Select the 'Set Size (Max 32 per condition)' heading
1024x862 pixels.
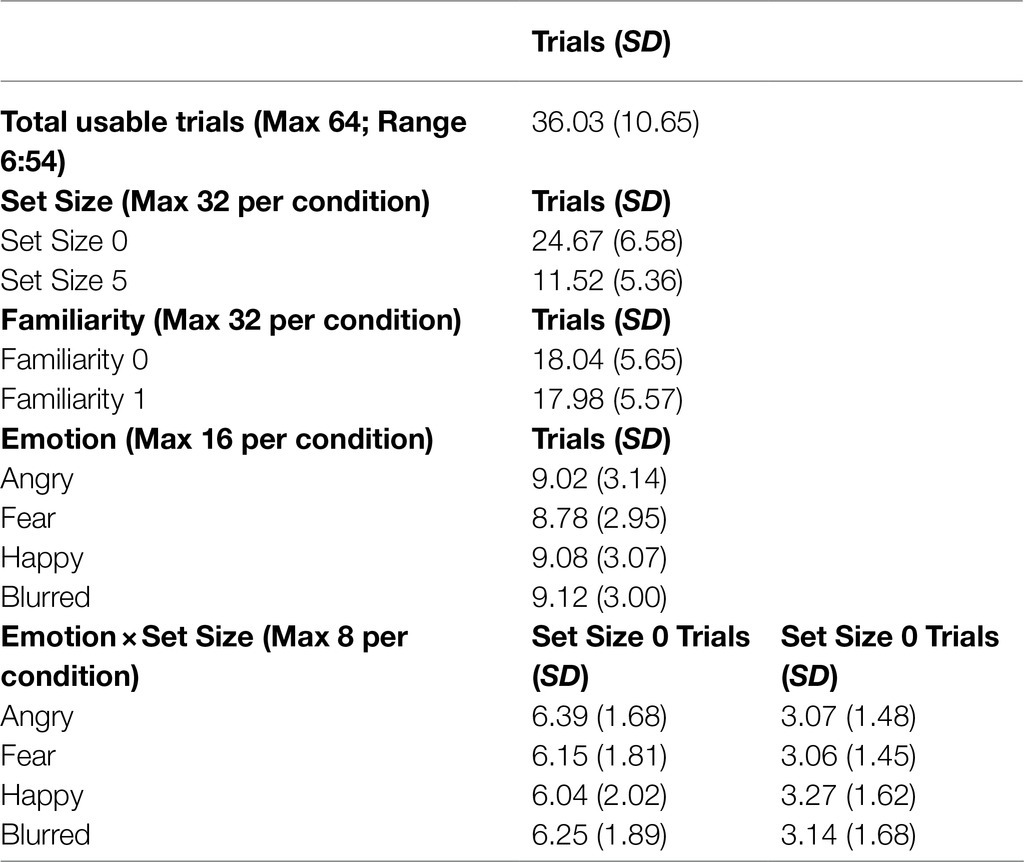(x=215, y=202)
